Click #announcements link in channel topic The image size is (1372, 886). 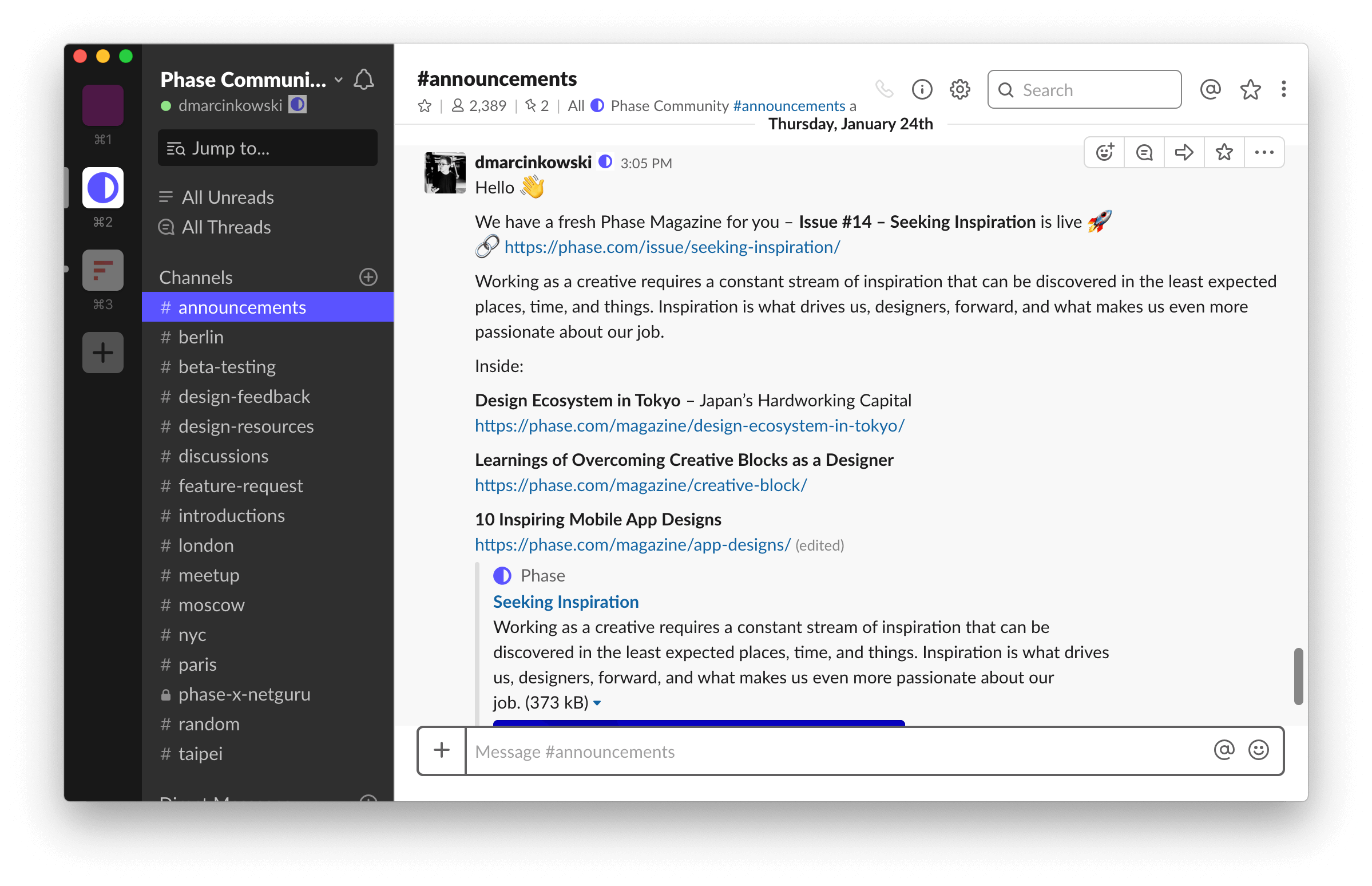[x=789, y=106]
